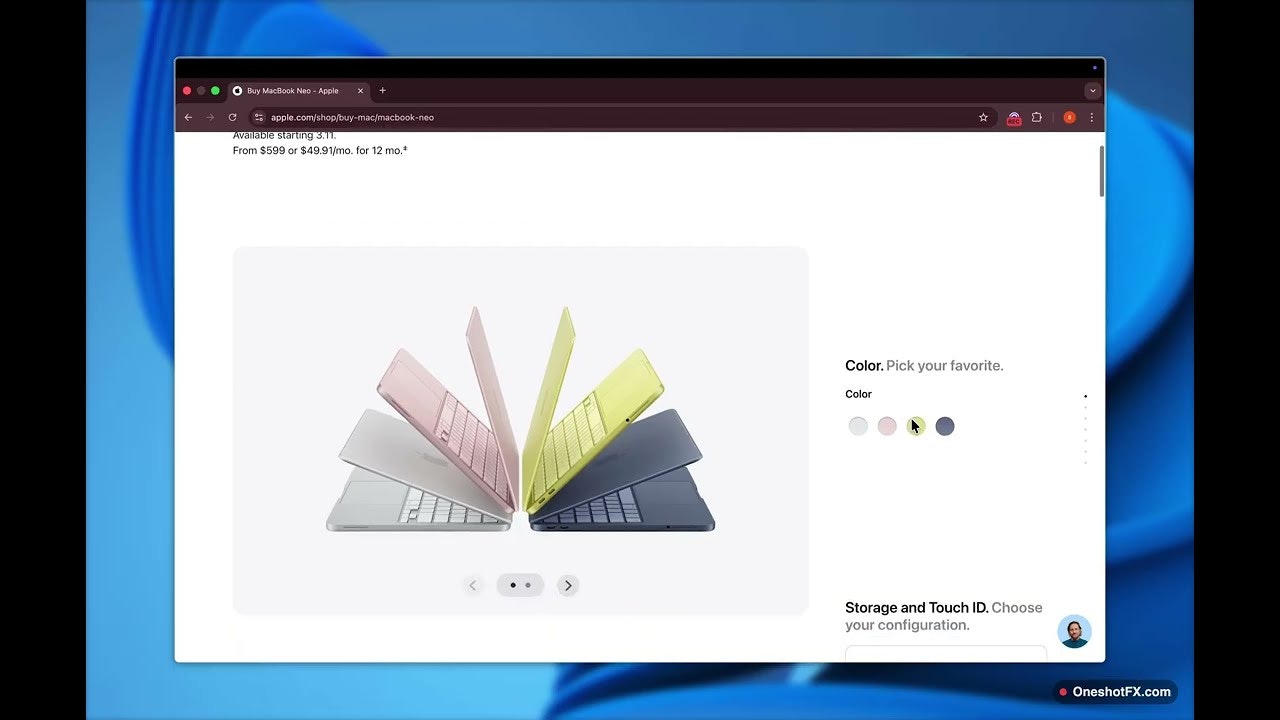Open the Chrome profile avatar
Viewport: 1280px width, 720px height.
pos(1069,117)
